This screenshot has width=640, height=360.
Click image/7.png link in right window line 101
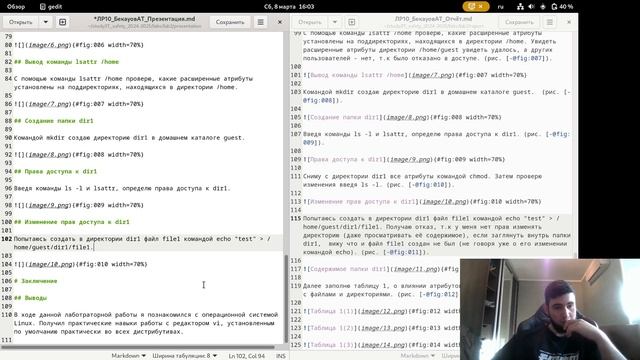coord(432,75)
